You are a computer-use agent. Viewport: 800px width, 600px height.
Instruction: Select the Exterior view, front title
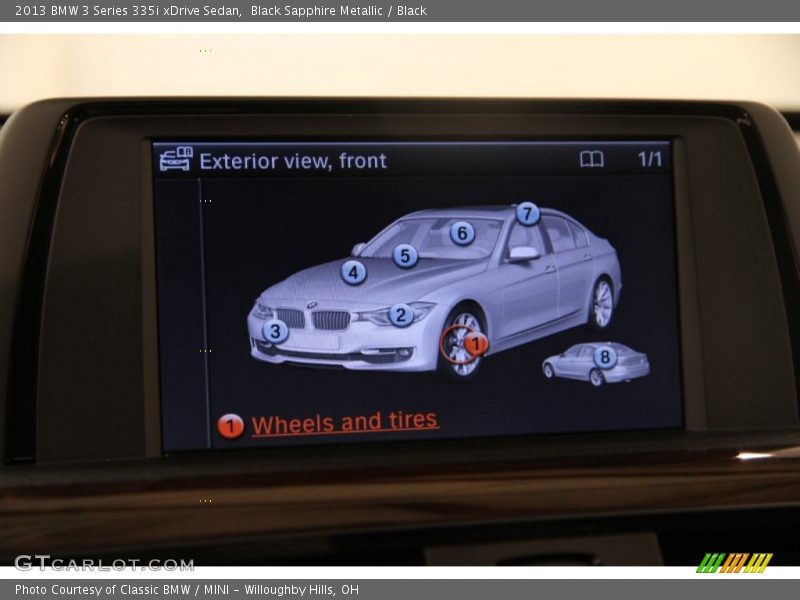(x=292, y=161)
